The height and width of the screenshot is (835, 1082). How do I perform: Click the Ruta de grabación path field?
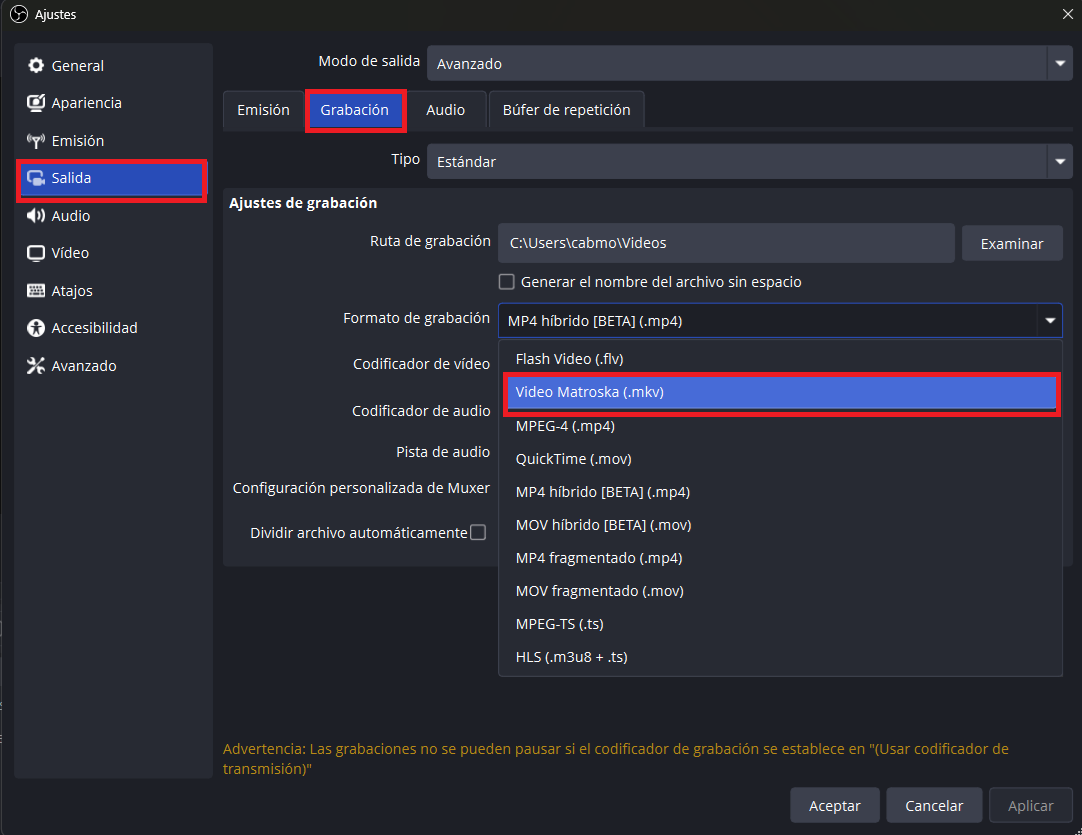pyautogui.click(x=726, y=242)
